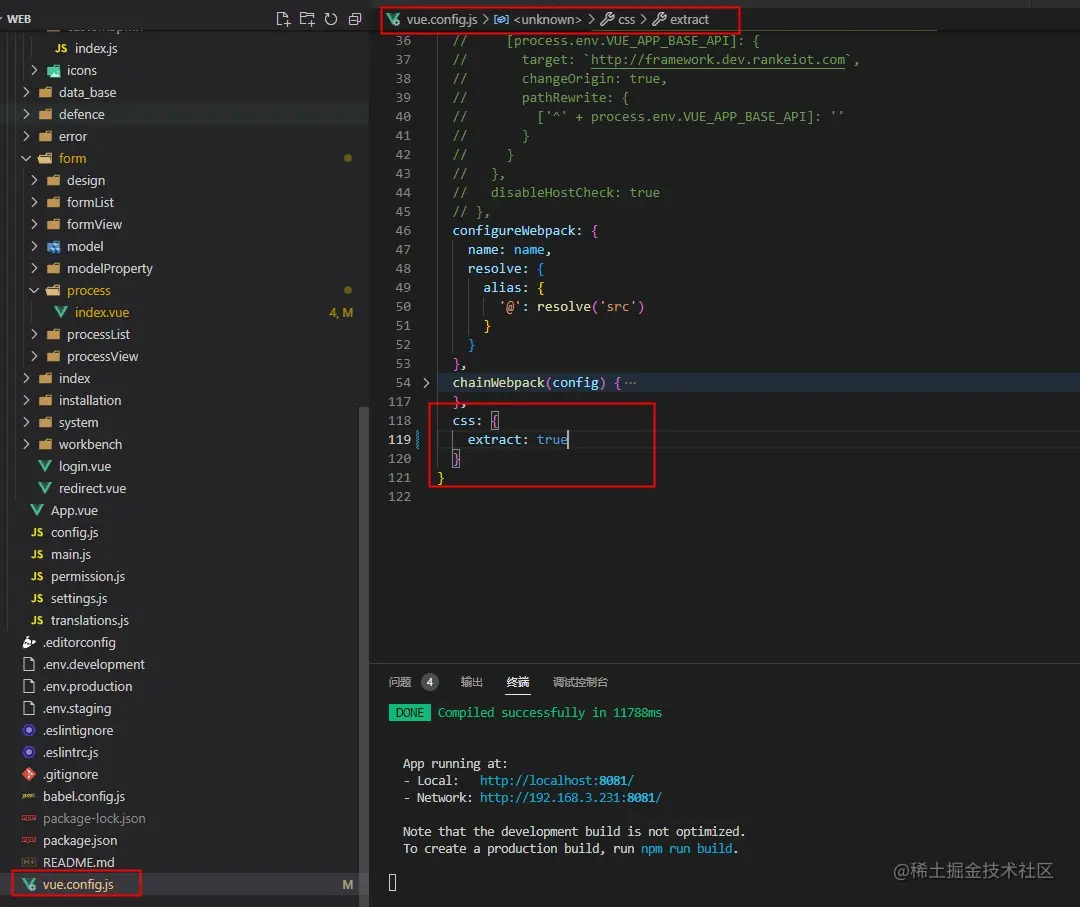Click the New Folder icon in explorer header
Image resolution: width=1080 pixels, height=907 pixels.
(307, 19)
